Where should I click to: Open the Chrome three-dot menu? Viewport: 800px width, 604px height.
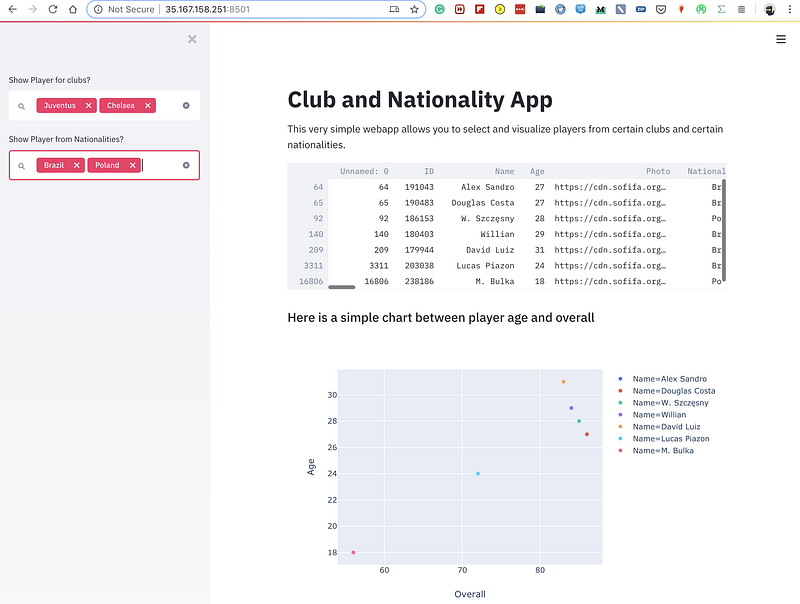click(x=789, y=9)
